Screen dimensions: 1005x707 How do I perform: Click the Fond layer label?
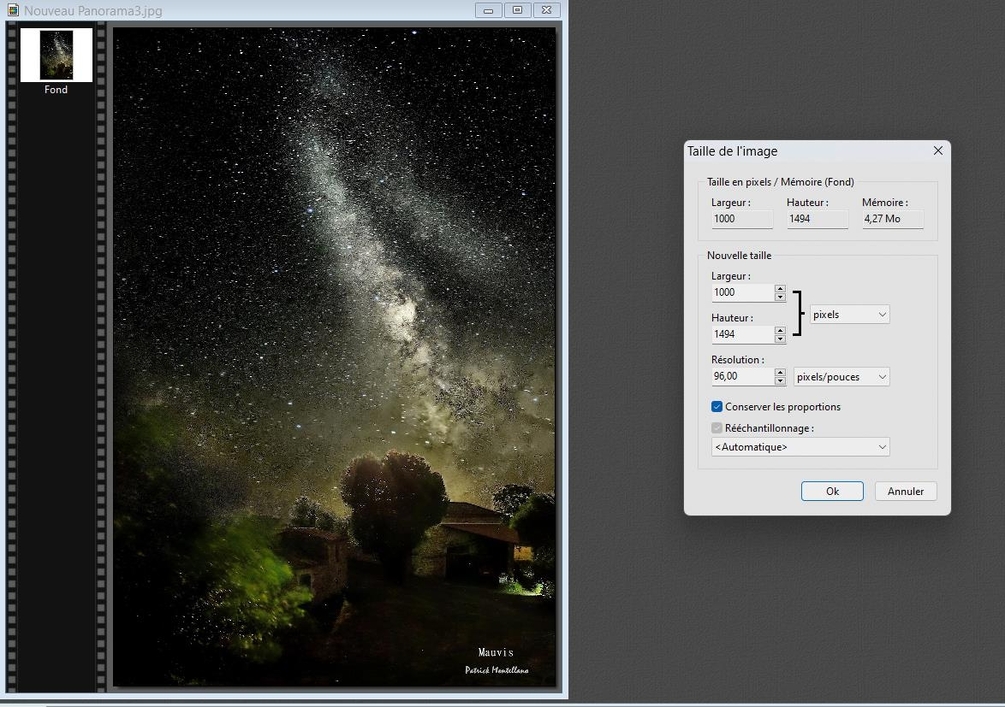click(56, 90)
